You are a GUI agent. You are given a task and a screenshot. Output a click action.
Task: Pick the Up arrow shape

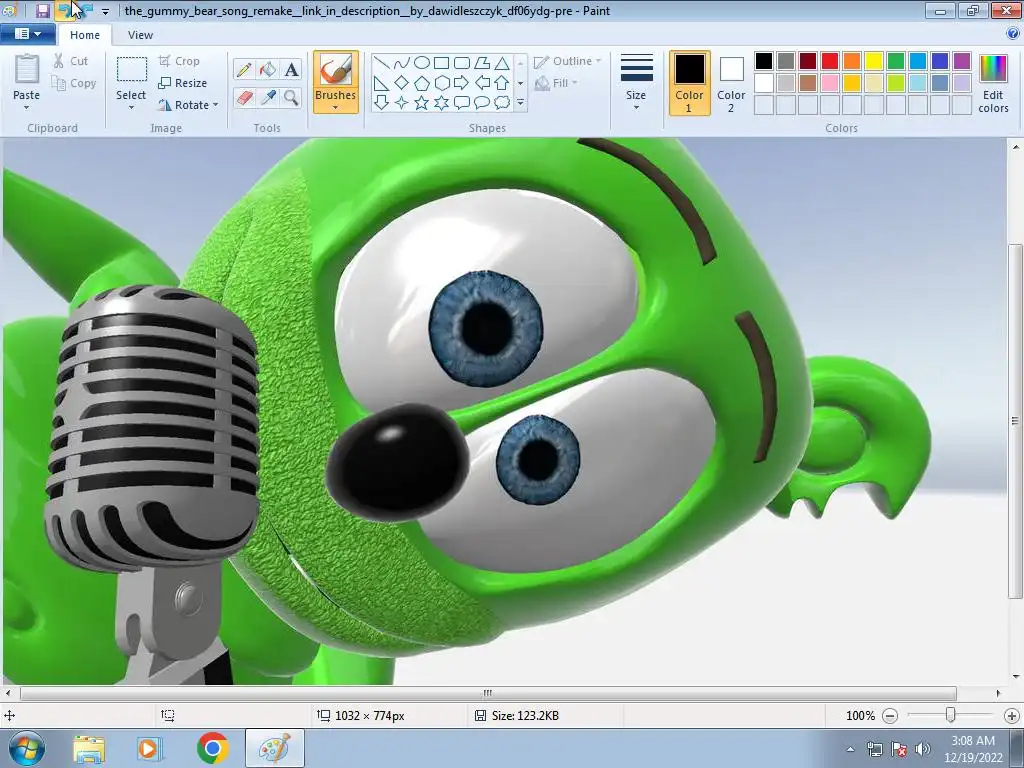coord(502,83)
